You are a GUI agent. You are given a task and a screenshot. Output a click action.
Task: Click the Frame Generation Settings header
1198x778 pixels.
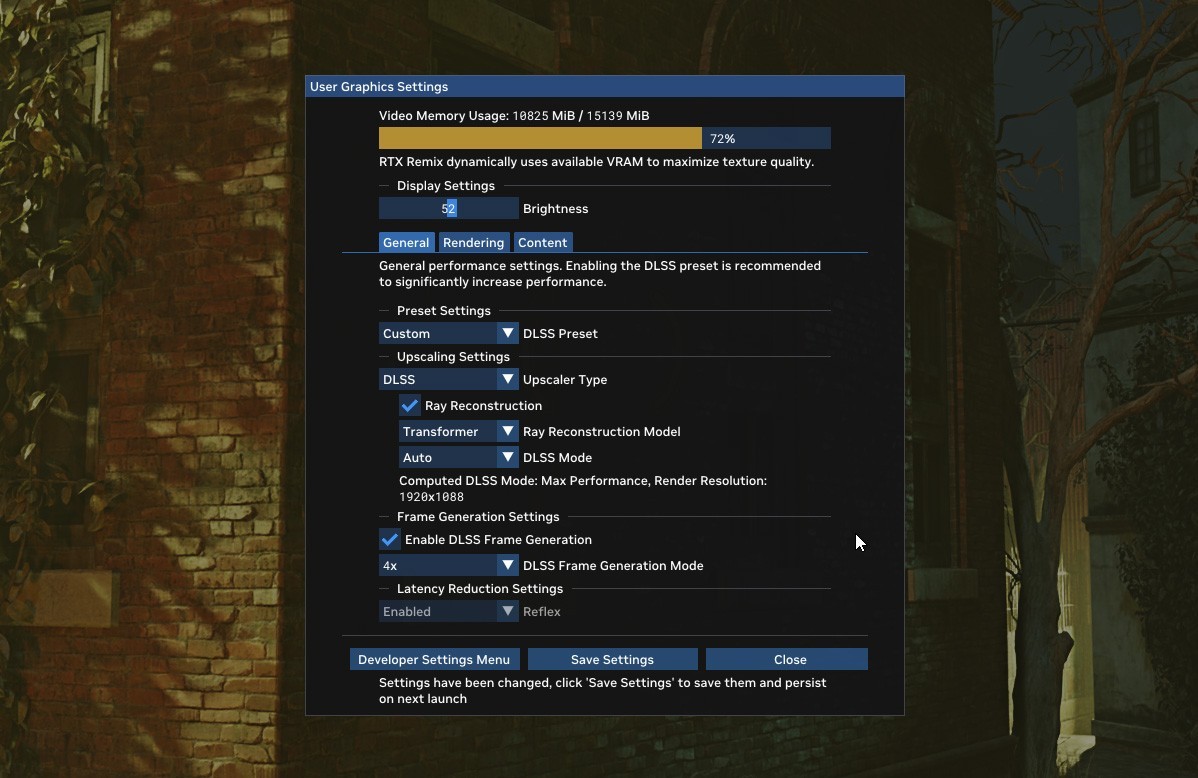(478, 517)
